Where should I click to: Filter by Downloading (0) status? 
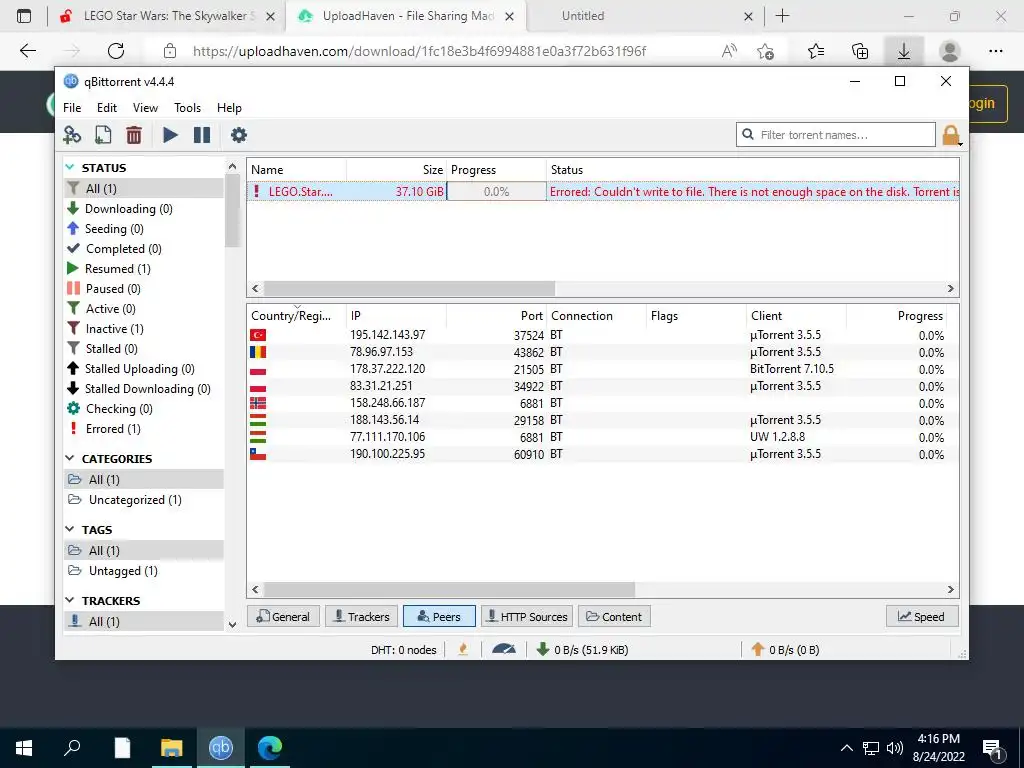pos(144,209)
